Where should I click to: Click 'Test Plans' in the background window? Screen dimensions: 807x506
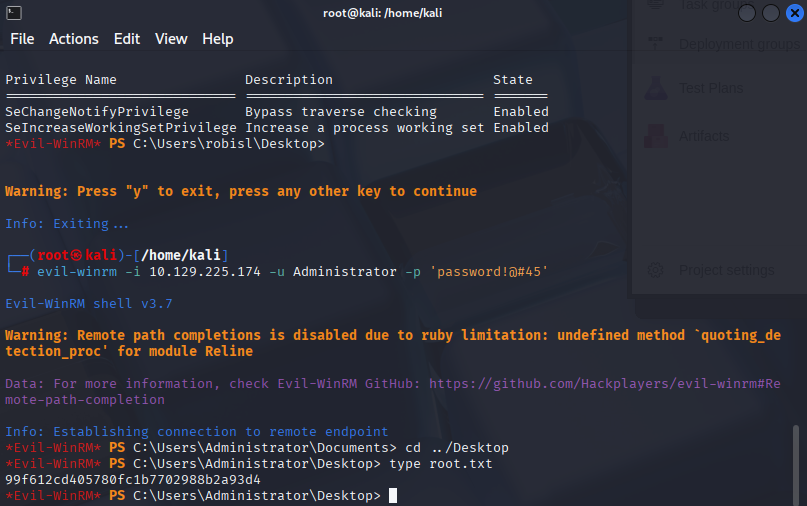click(711, 88)
